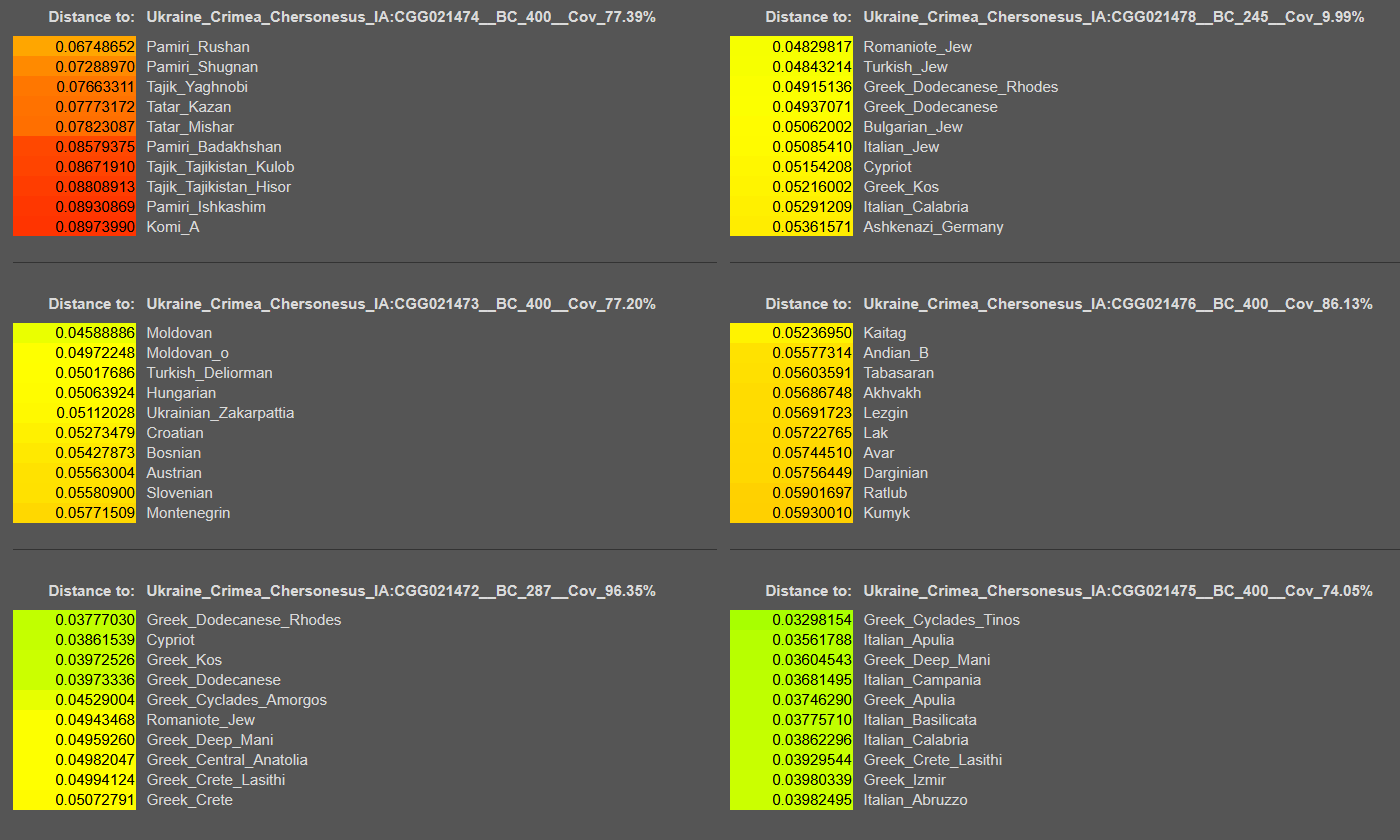Click the Slovenian population name
Image resolution: width=1400 pixels, height=840 pixels.
click(179, 493)
